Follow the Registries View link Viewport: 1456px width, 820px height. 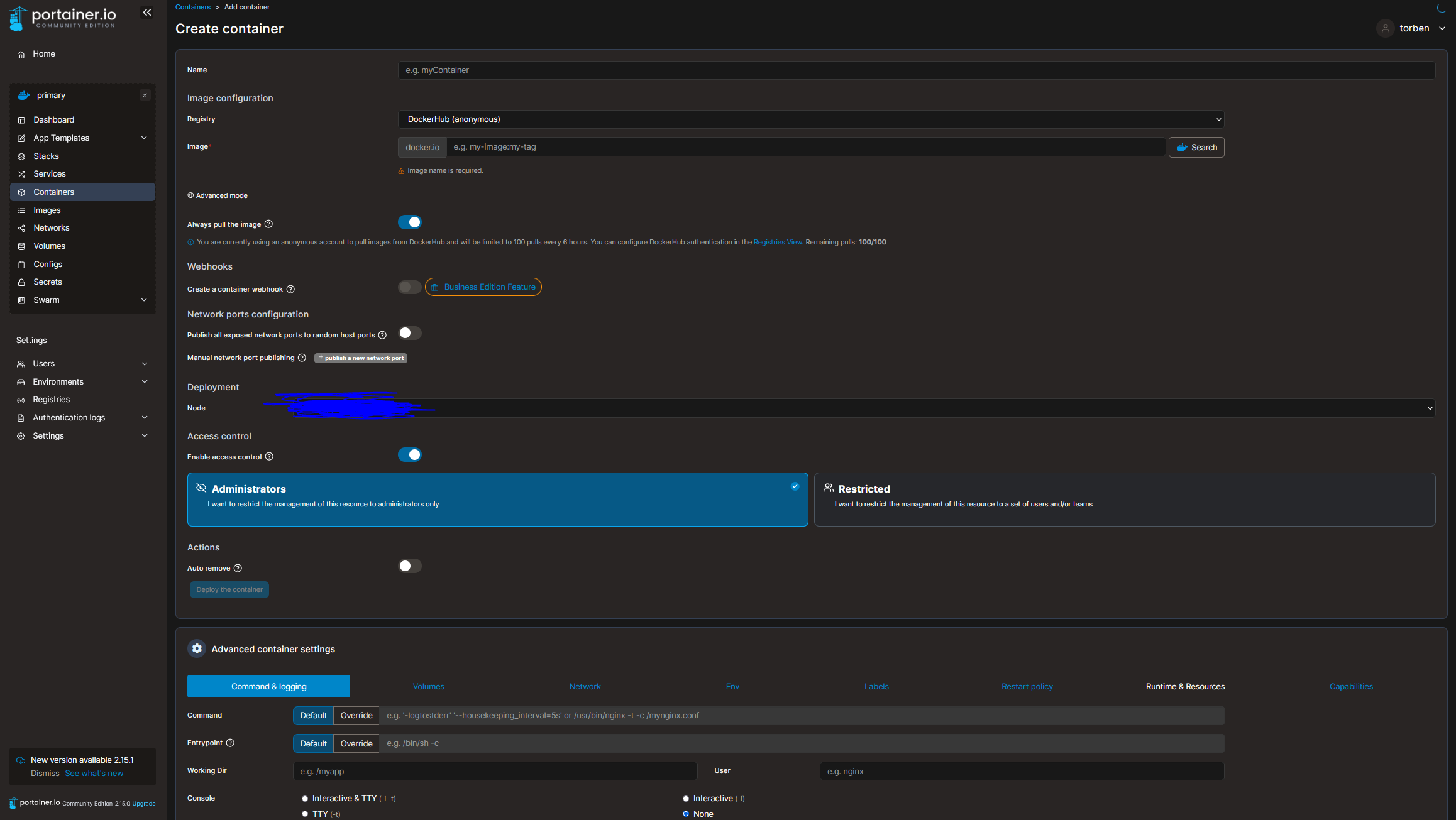click(x=777, y=243)
